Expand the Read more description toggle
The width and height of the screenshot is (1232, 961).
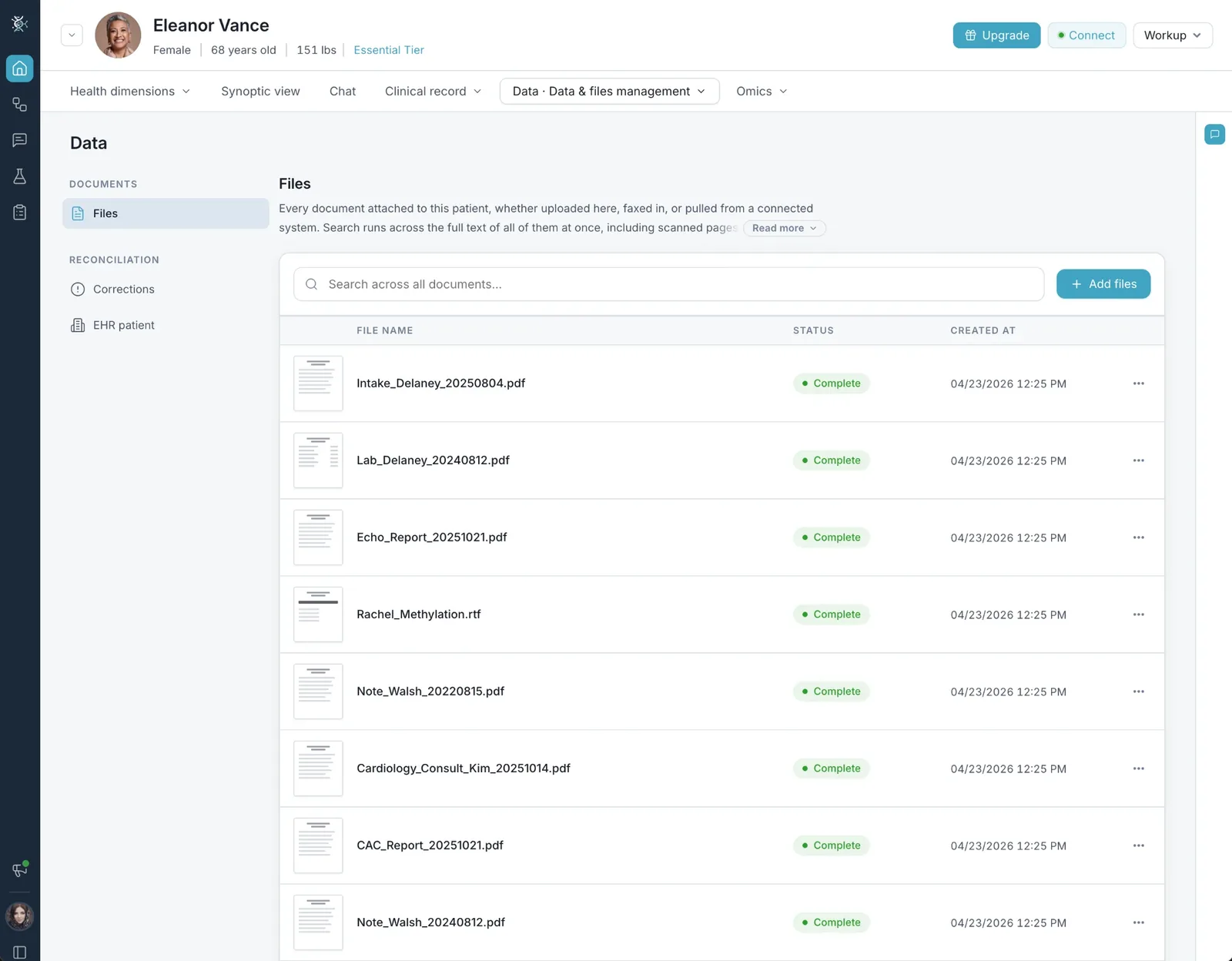pos(784,228)
